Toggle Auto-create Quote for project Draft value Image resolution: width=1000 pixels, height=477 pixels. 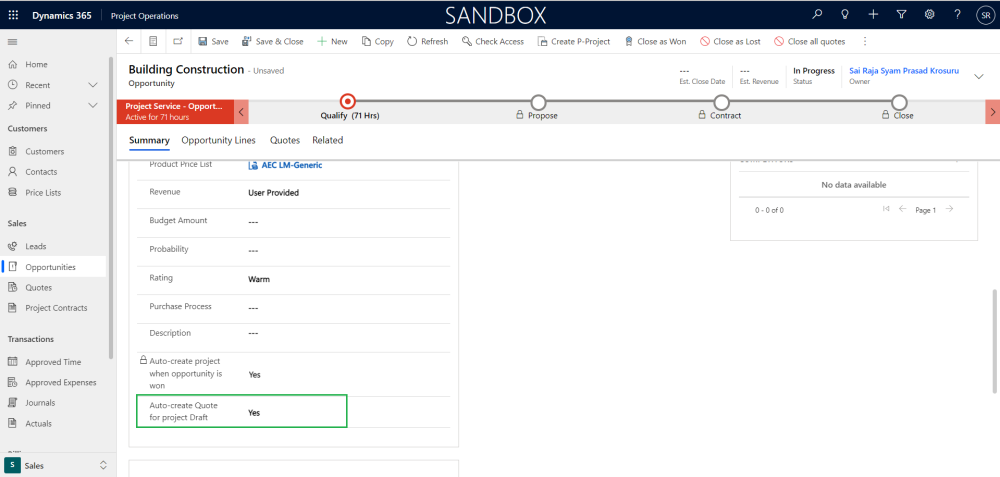pyautogui.click(x=254, y=413)
